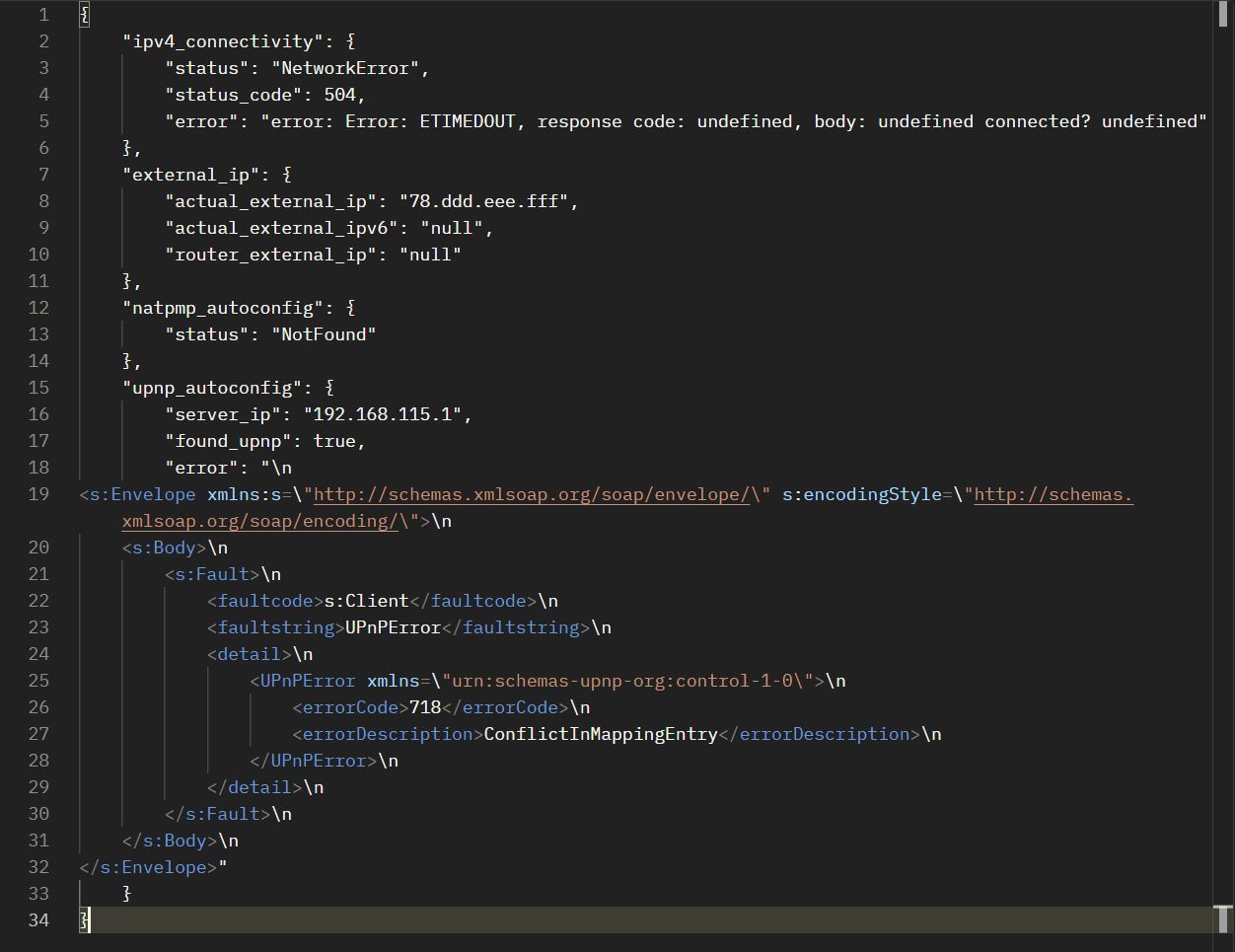Viewport: 1235px width, 952px height.
Task: Click the "NotFound" status value
Action: click(324, 334)
